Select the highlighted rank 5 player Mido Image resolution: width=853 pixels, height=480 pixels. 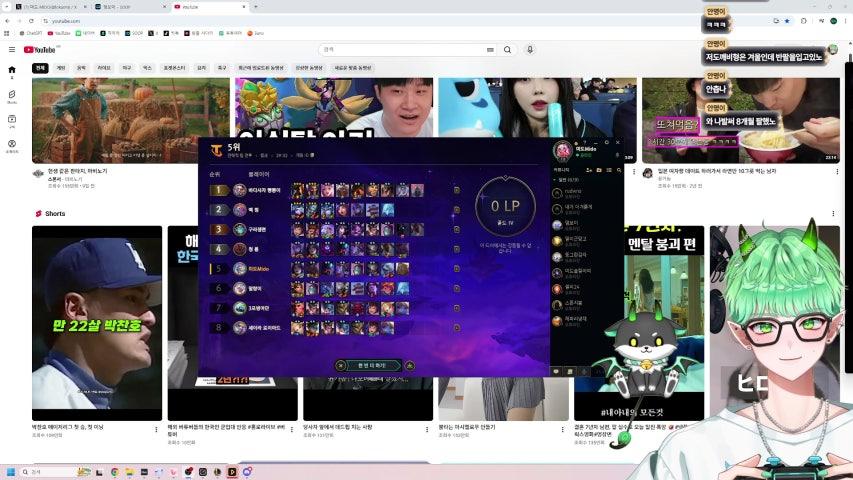point(258,269)
